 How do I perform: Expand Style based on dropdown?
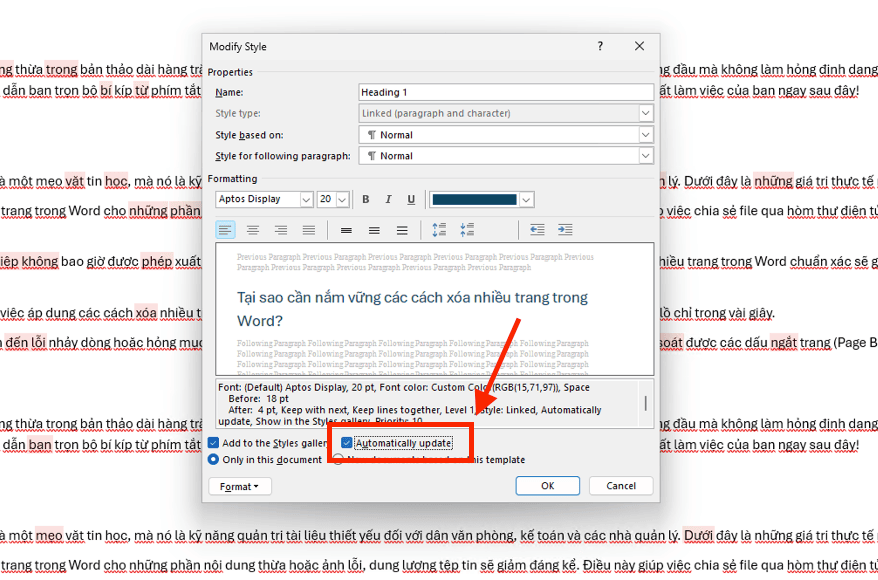click(x=646, y=135)
